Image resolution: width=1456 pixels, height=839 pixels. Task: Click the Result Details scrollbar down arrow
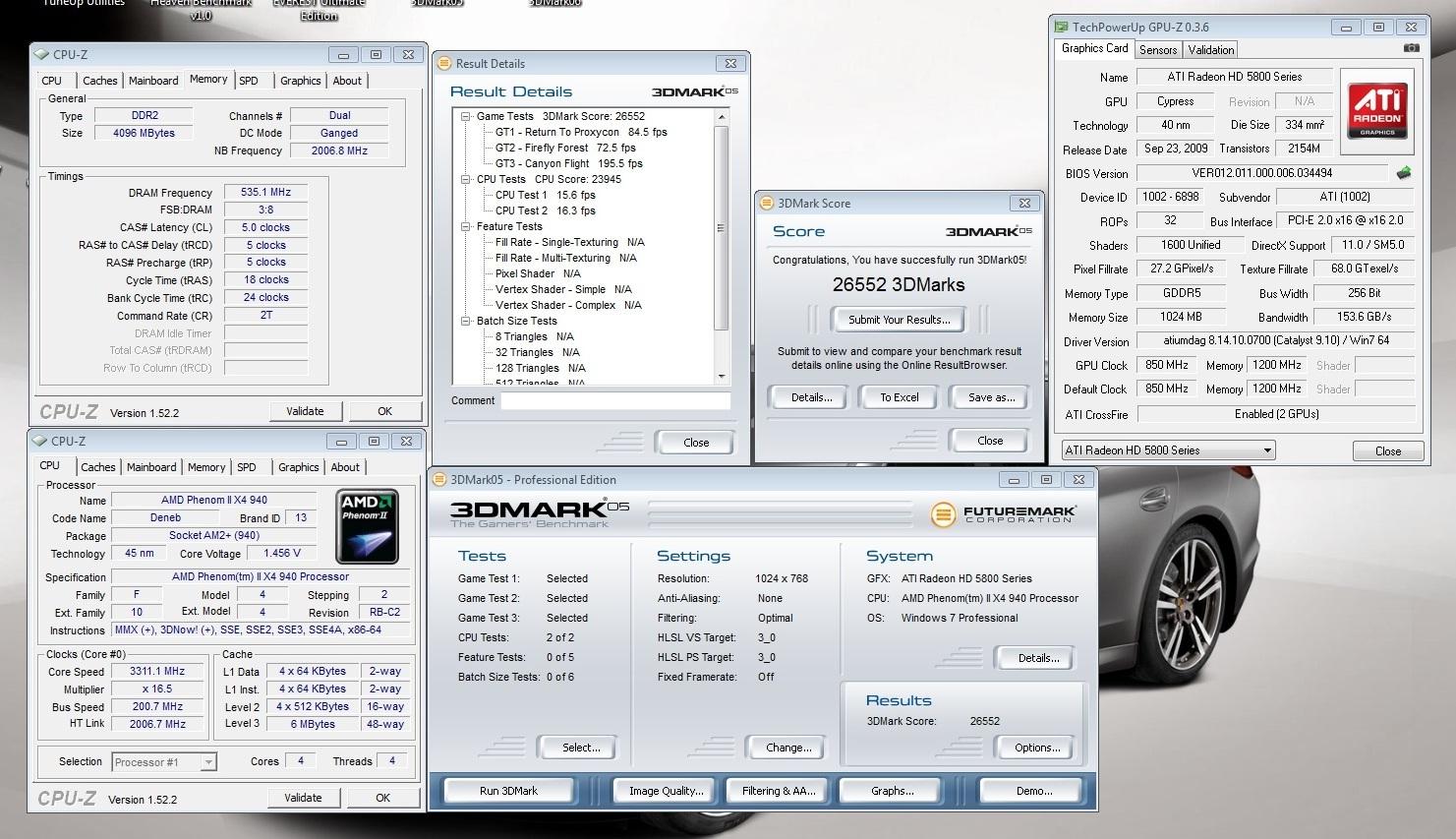(722, 377)
